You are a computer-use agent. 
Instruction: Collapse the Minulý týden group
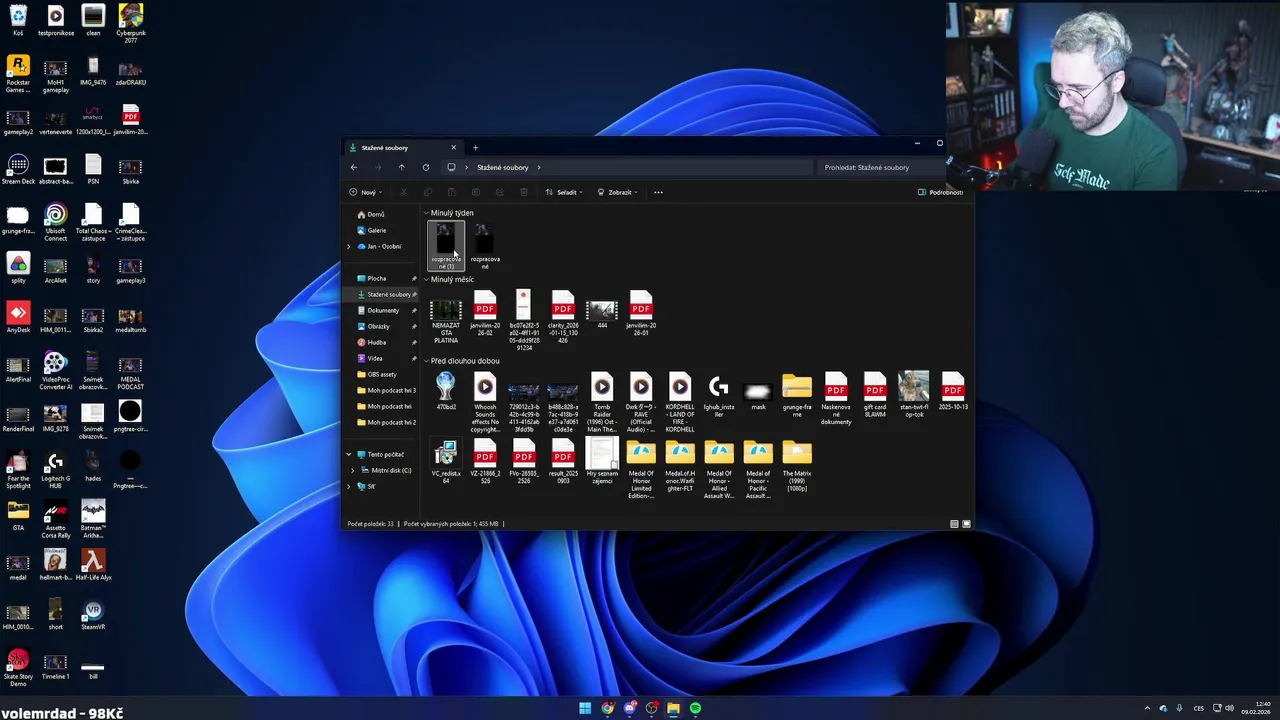(x=426, y=213)
